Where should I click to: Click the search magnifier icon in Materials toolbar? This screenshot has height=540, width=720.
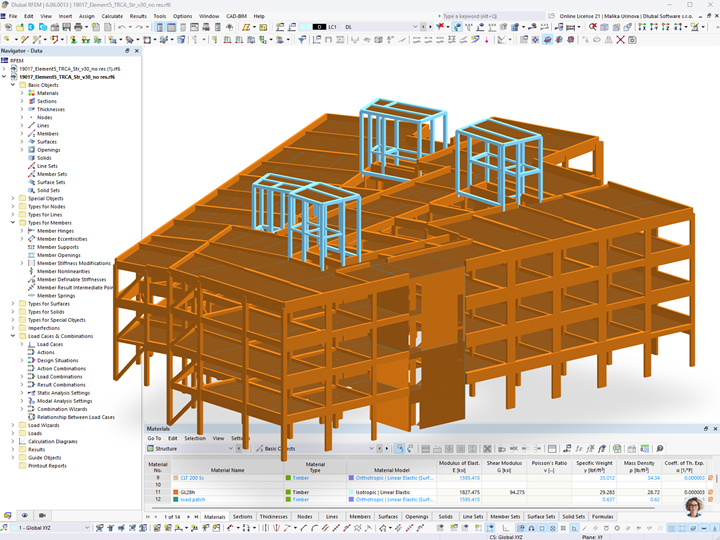(660, 449)
